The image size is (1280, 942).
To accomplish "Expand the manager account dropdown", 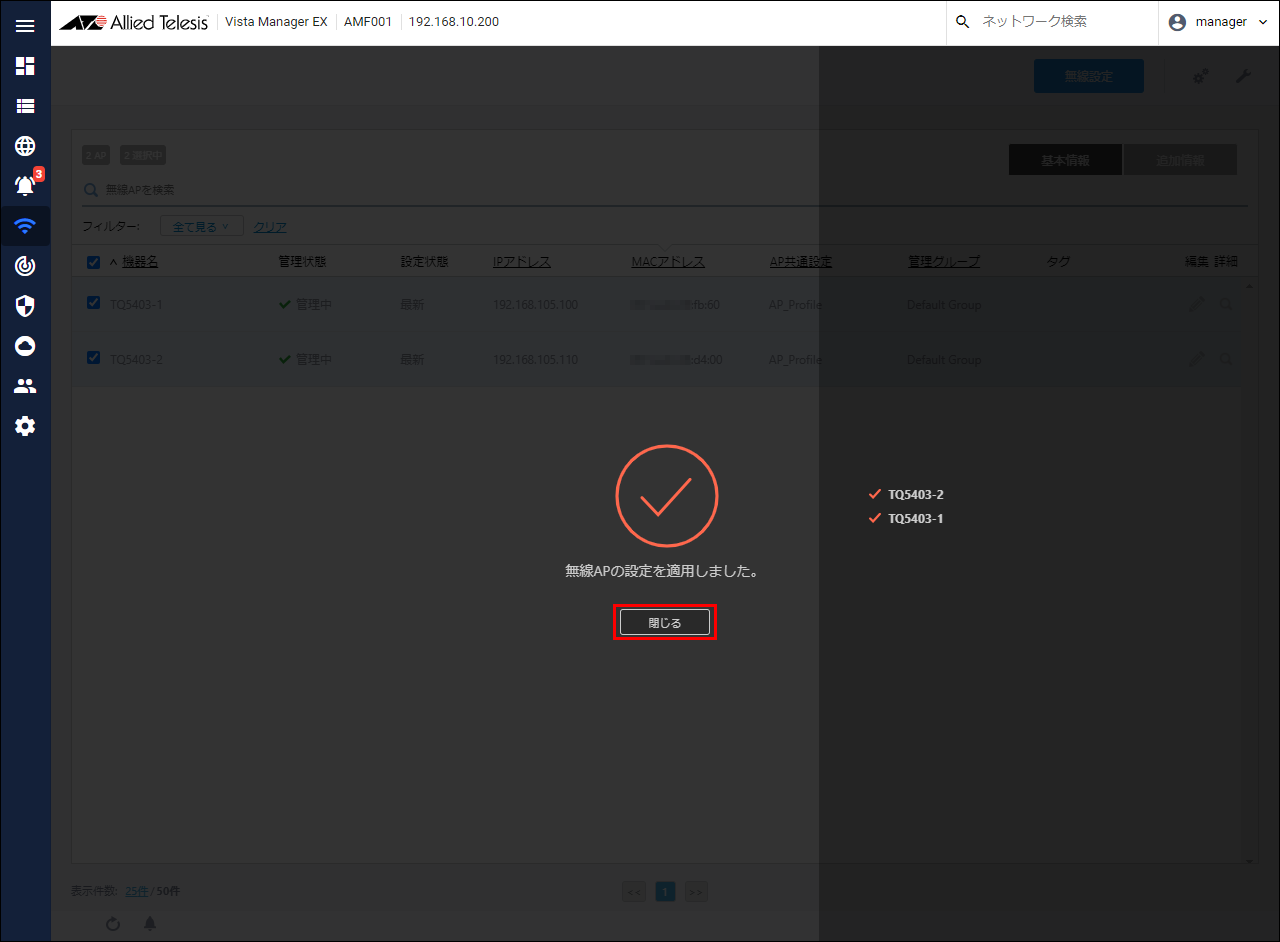I will coord(1218,22).
